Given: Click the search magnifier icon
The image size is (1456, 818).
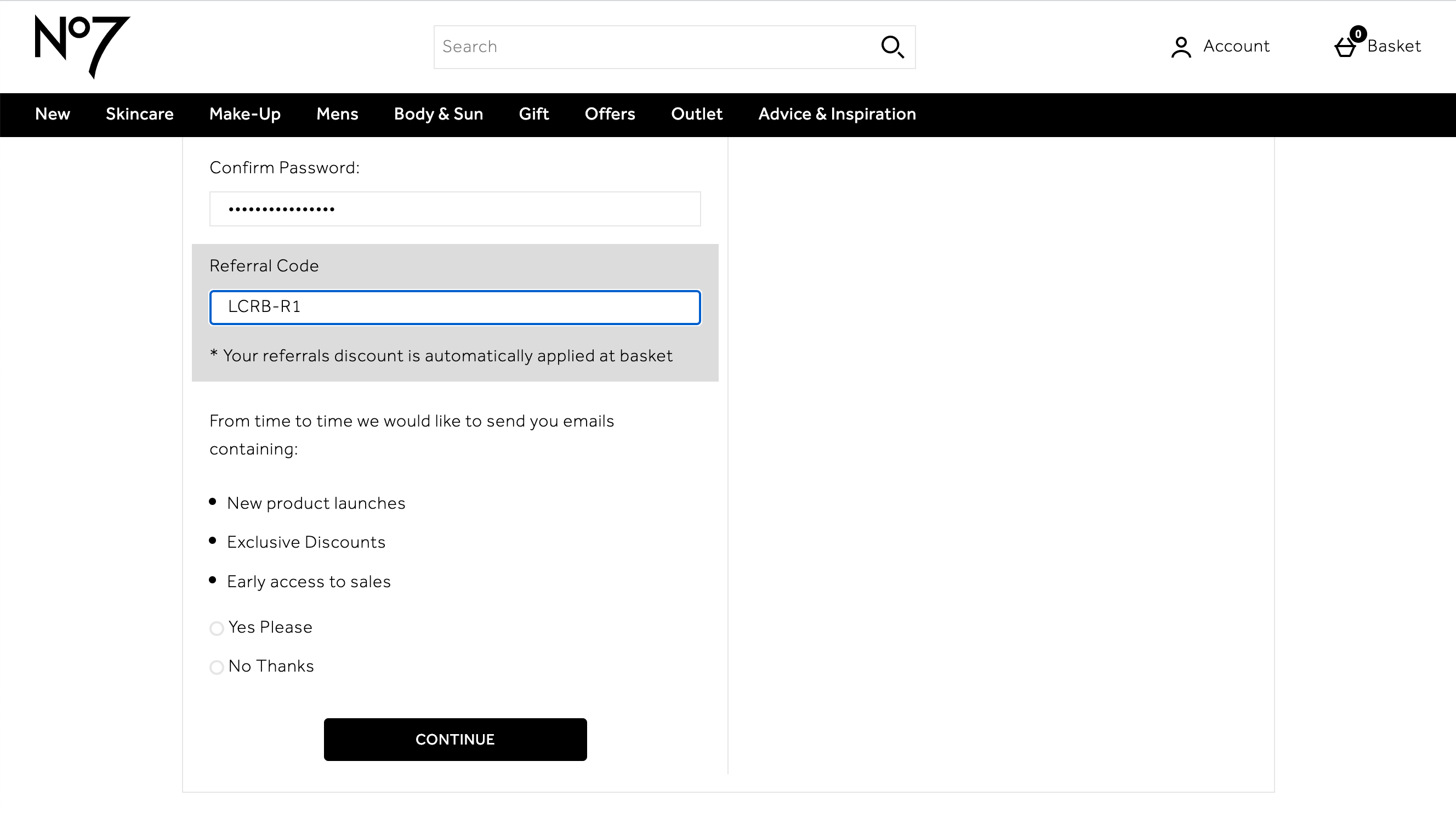Looking at the screenshot, I should [x=892, y=46].
